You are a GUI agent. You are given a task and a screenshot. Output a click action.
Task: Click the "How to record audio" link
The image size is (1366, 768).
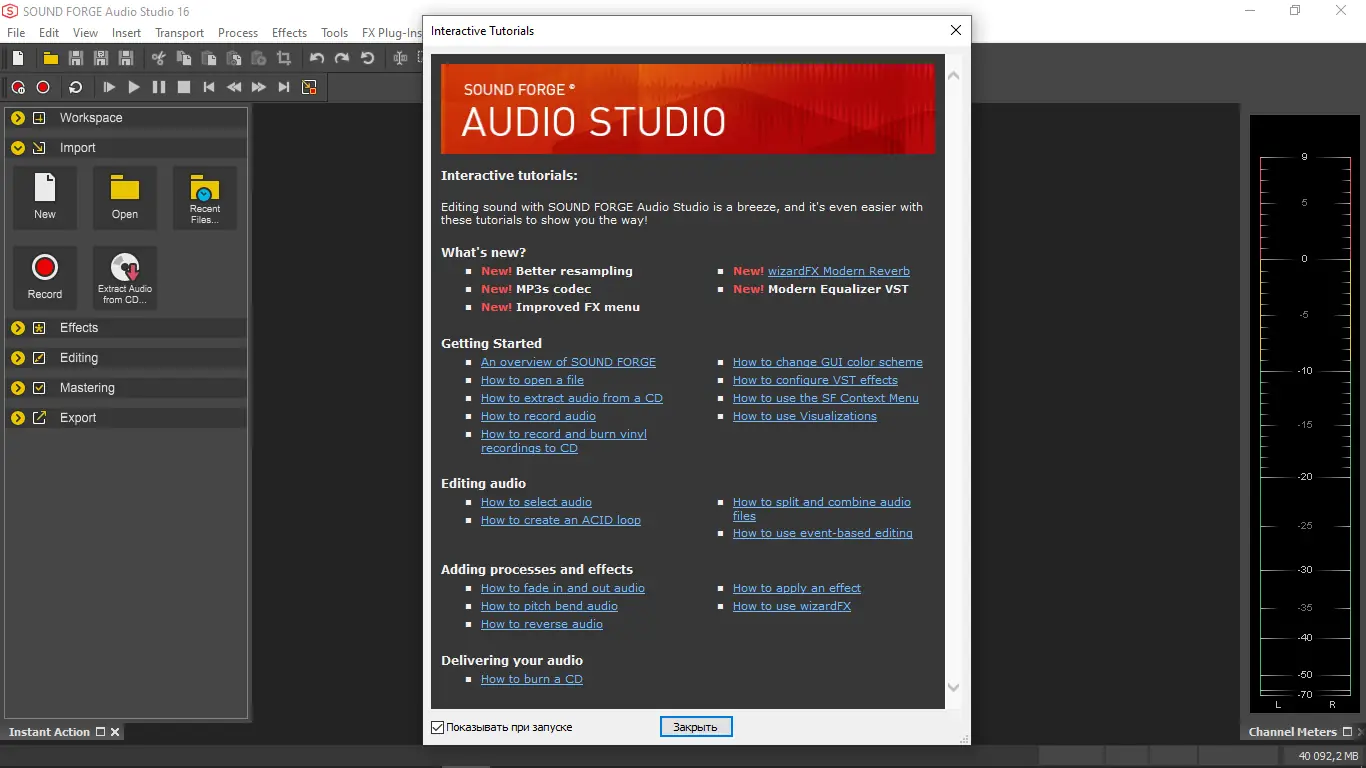538,416
